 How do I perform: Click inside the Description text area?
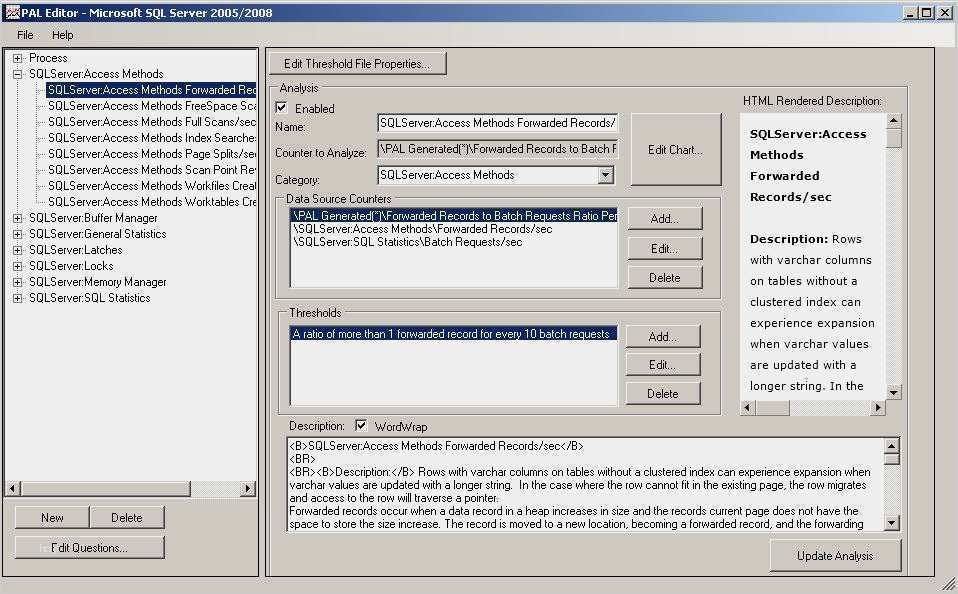click(585, 485)
